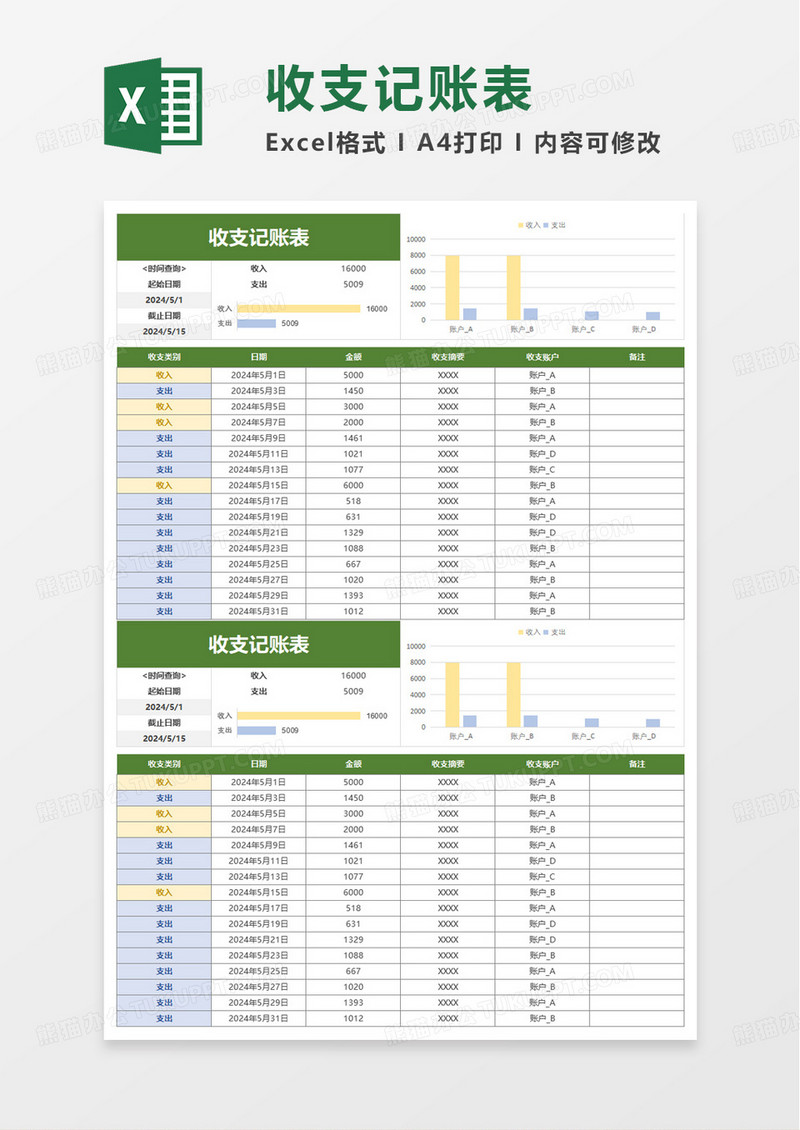The width and height of the screenshot is (800, 1130).
Task: Select amount 5000 in upper table
Action: point(353,375)
